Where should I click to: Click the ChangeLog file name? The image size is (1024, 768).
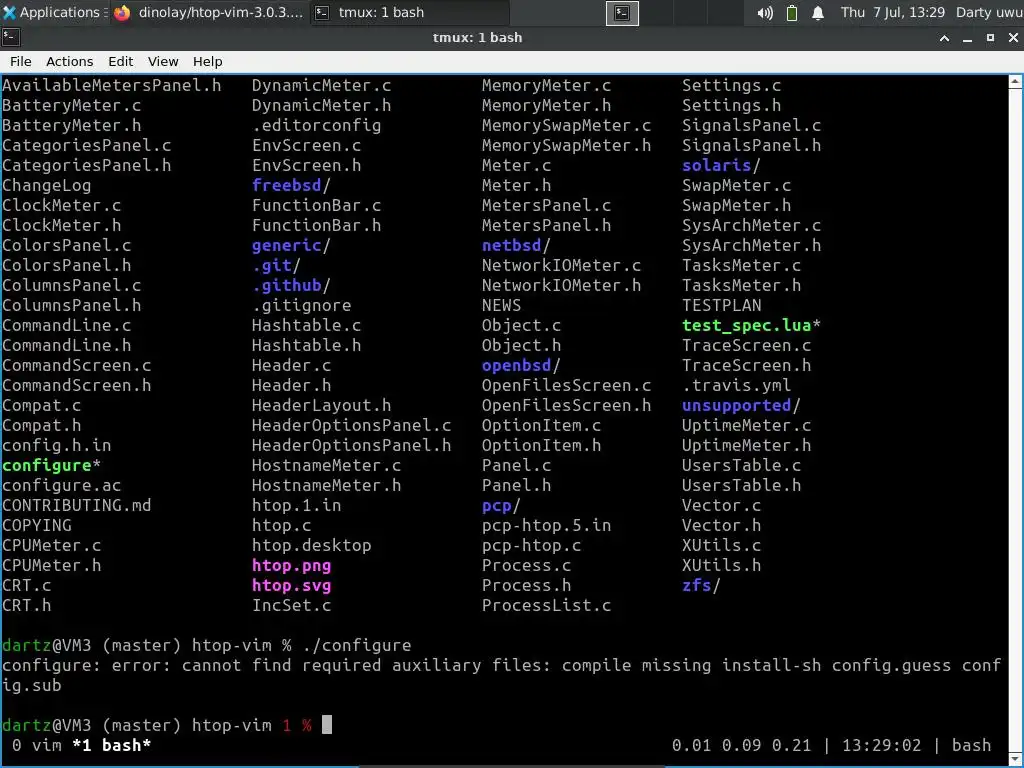click(46, 185)
